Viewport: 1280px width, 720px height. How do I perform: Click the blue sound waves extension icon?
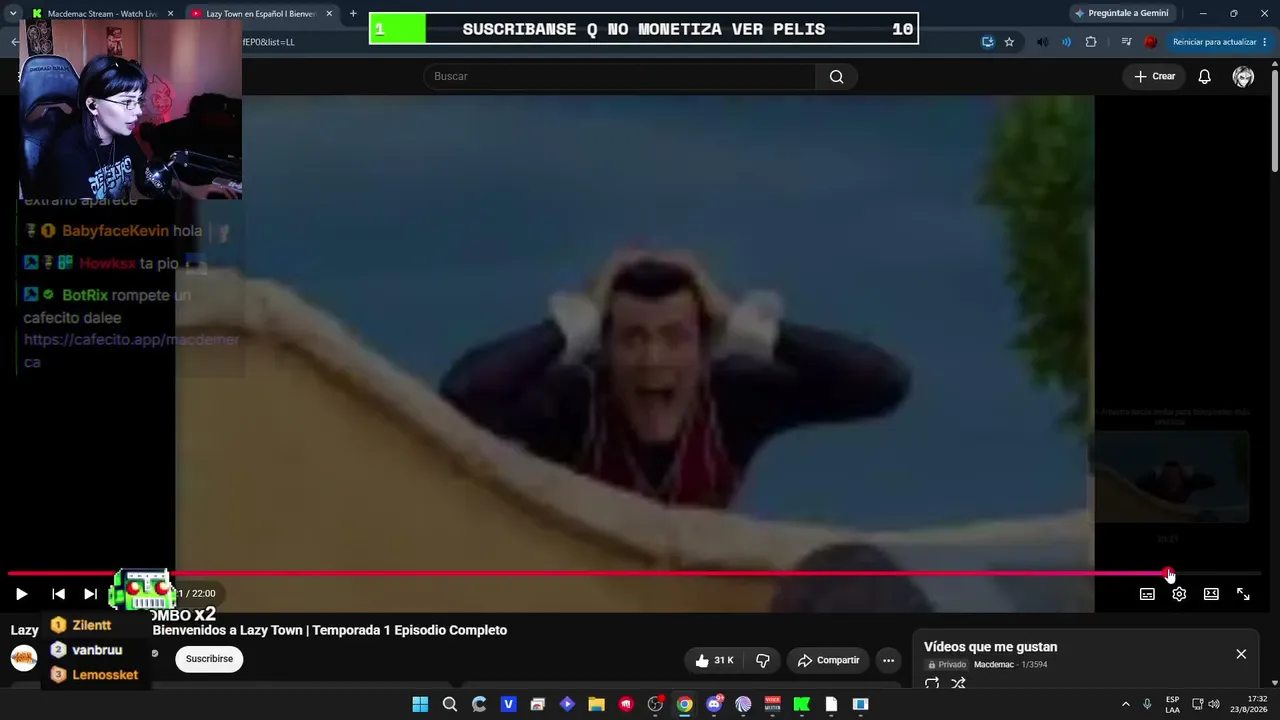click(x=1066, y=42)
